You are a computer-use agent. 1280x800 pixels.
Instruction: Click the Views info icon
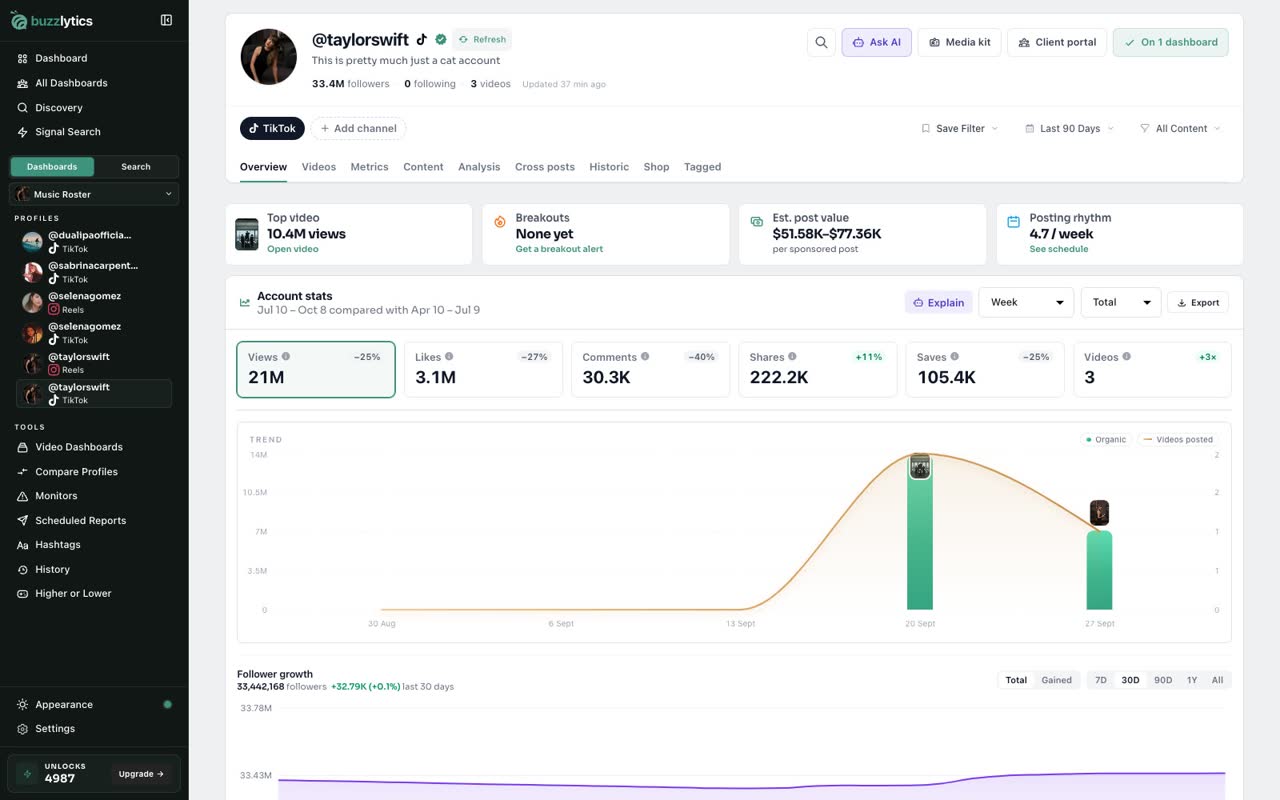tap(286, 356)
